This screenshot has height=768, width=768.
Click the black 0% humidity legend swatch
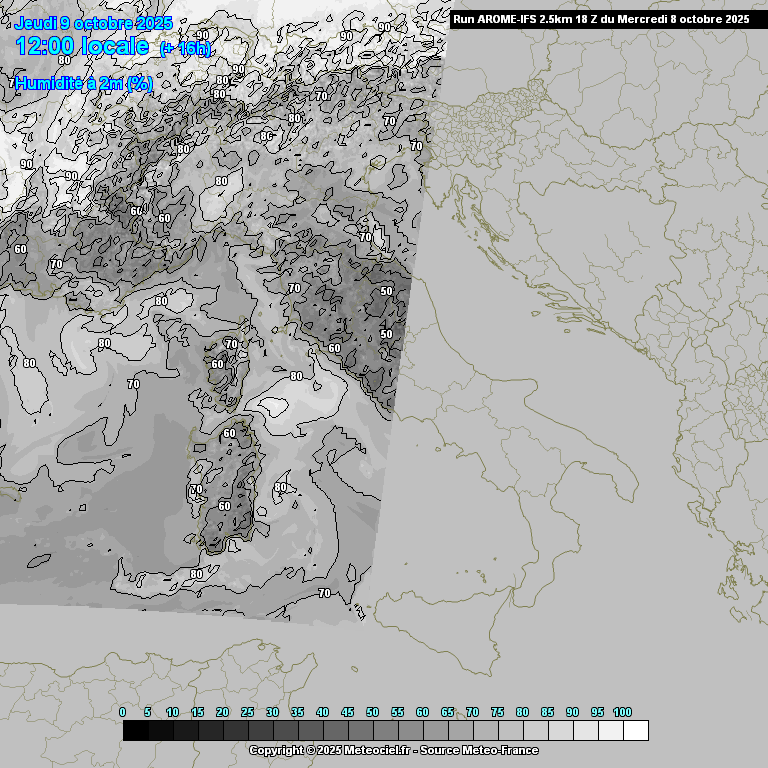click(135, 731)
